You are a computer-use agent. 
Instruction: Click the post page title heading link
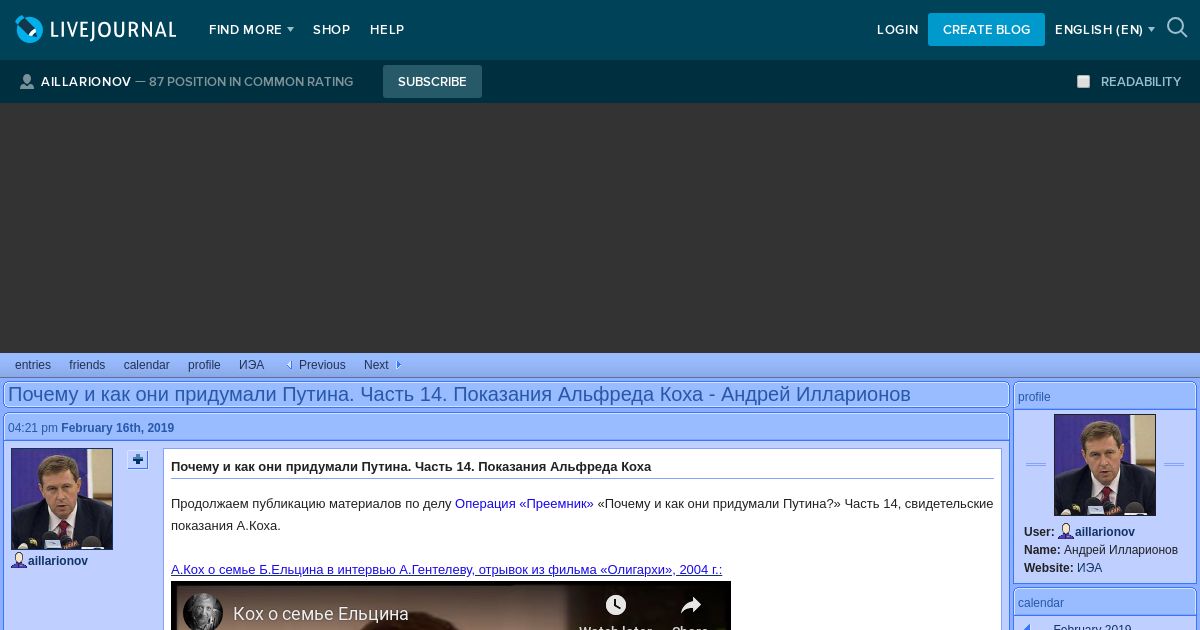459,394
